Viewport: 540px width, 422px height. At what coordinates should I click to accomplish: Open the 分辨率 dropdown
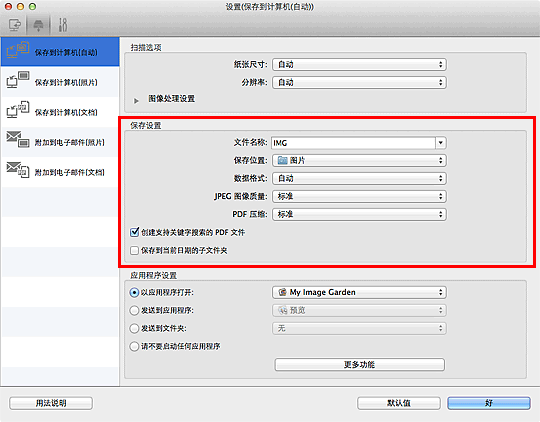359,82
